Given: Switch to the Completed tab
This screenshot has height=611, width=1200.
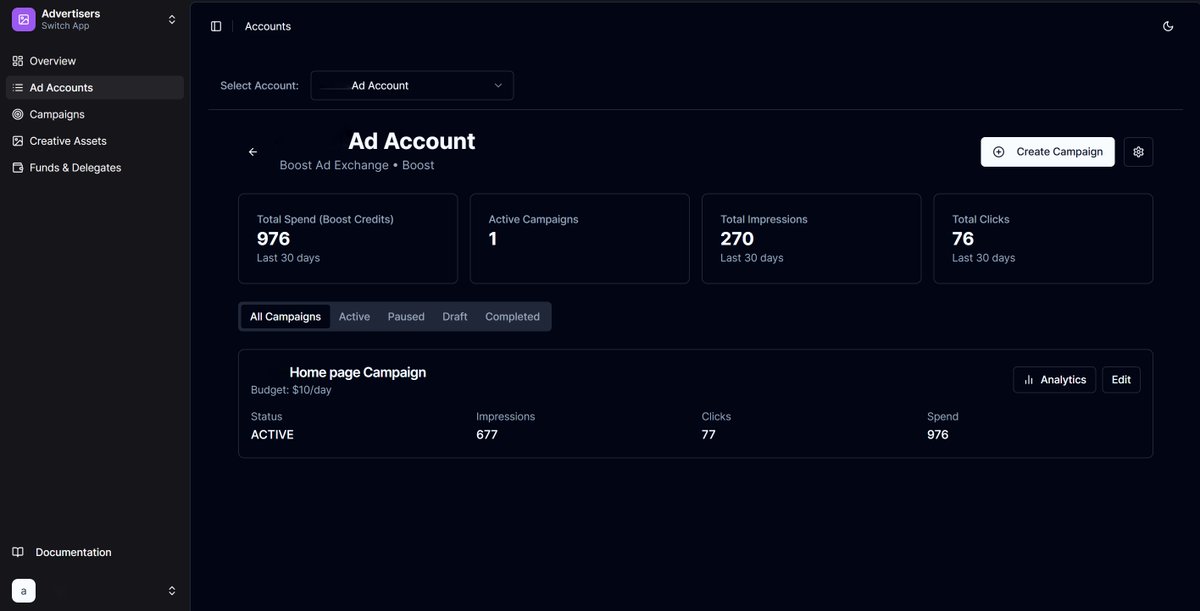Looking at the screenshot, I should click(512, 317).
